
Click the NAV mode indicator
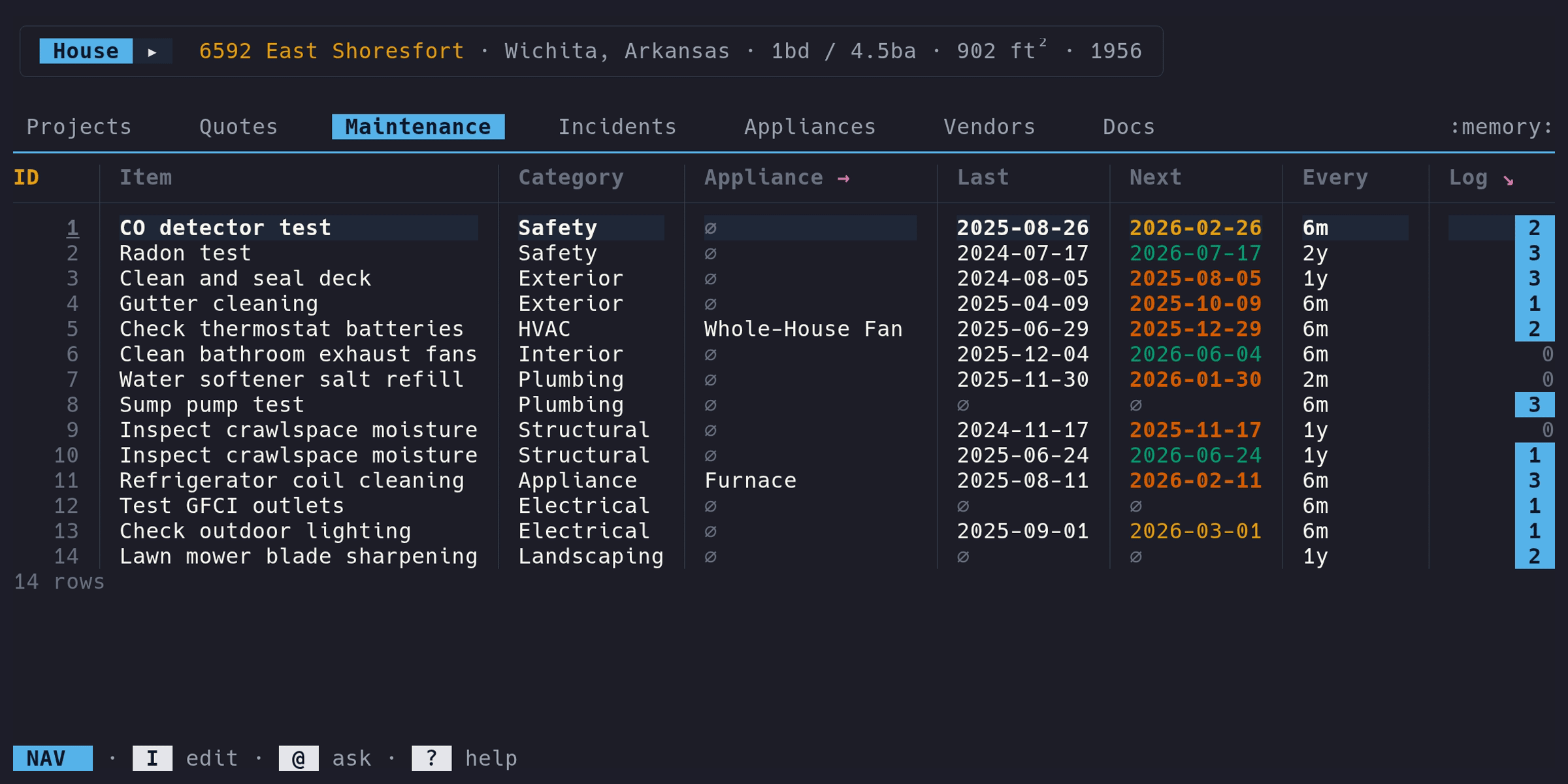[52, 759]
